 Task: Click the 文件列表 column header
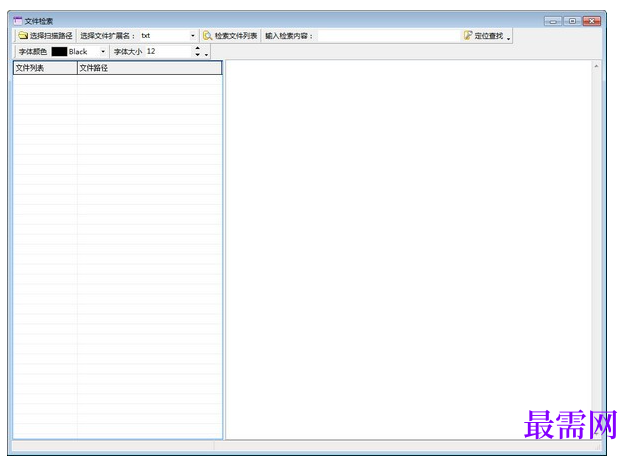[45, 68]
